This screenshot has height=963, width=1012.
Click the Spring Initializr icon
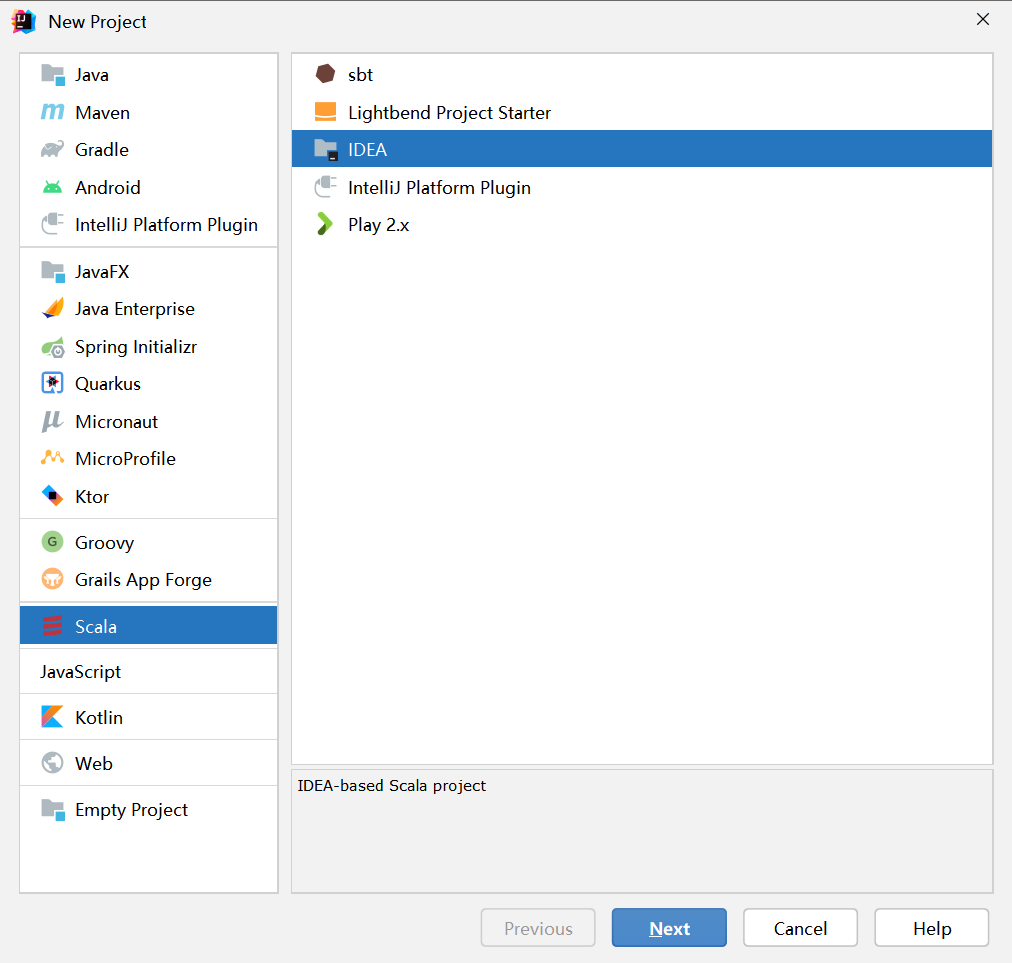pos(53,347)
